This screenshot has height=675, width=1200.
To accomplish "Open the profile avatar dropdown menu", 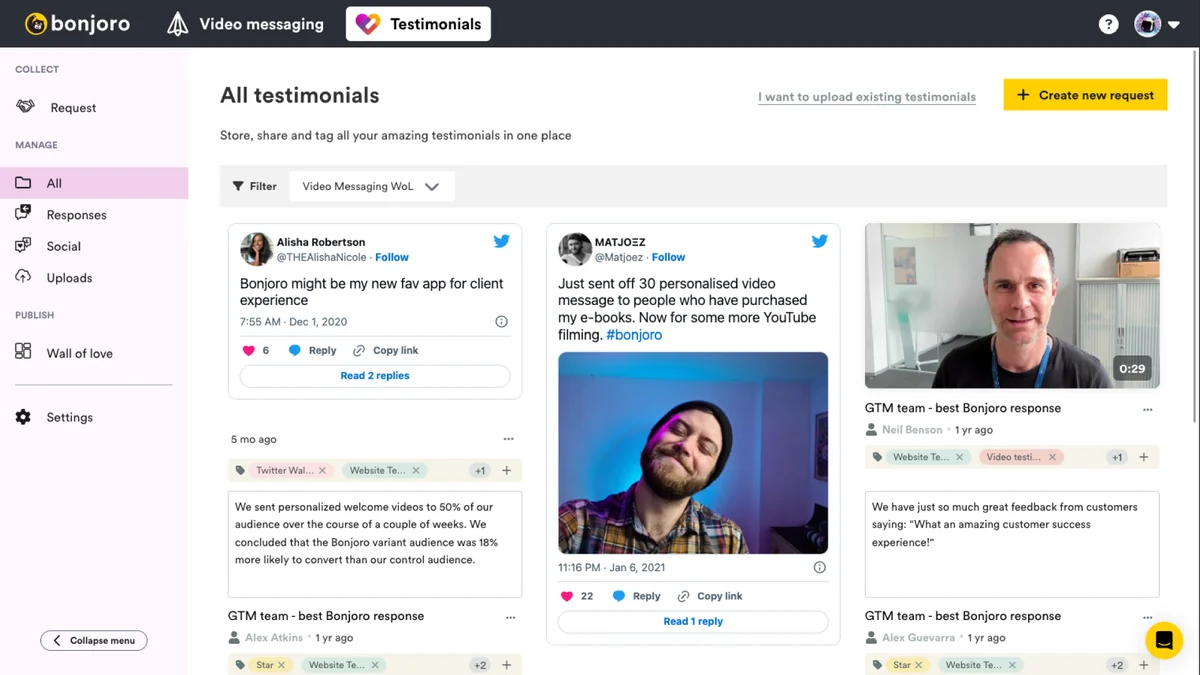I will (x=1158, y=24).
